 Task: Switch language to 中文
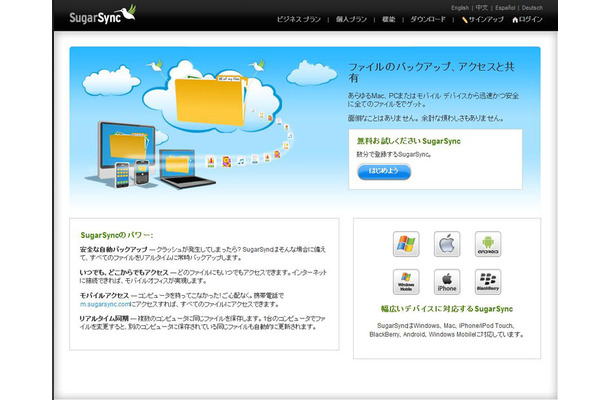point(482,8)
